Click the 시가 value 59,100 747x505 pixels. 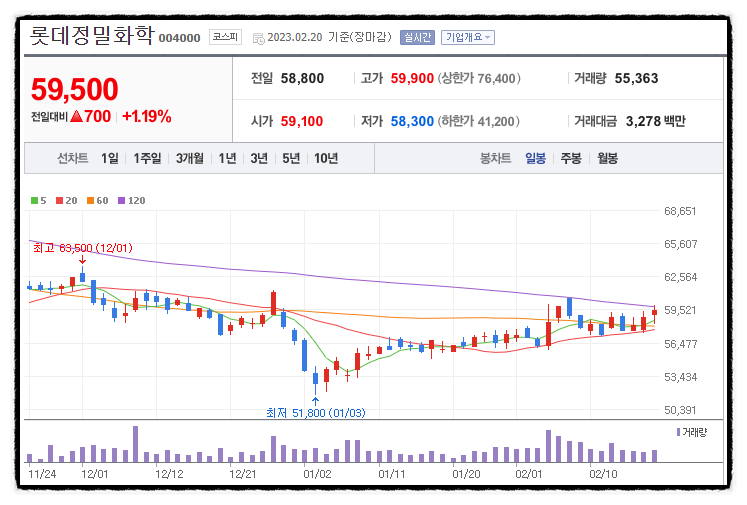pos(302,121)
